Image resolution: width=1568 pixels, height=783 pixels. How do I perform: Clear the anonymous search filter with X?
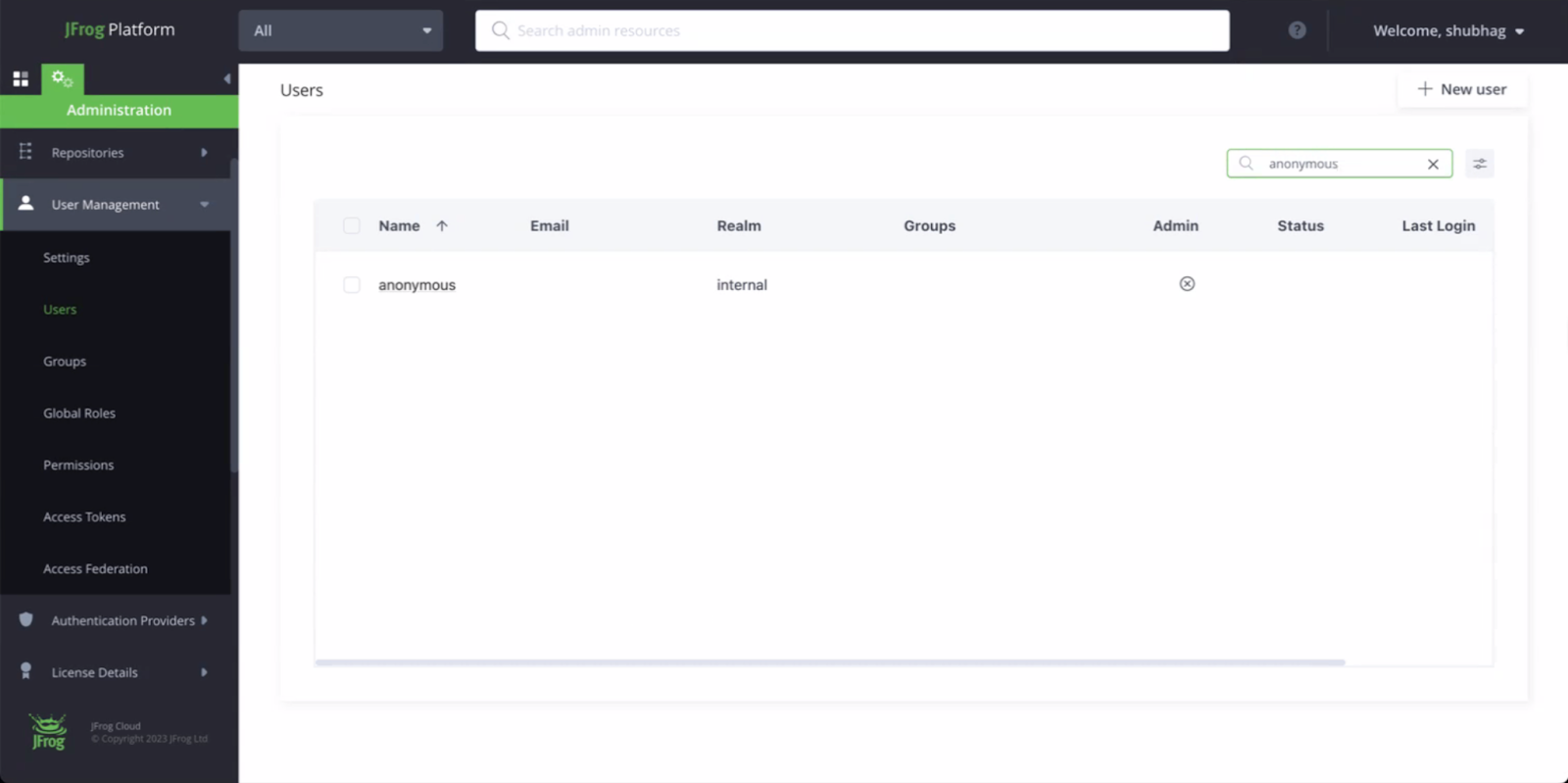point(1433,164)
